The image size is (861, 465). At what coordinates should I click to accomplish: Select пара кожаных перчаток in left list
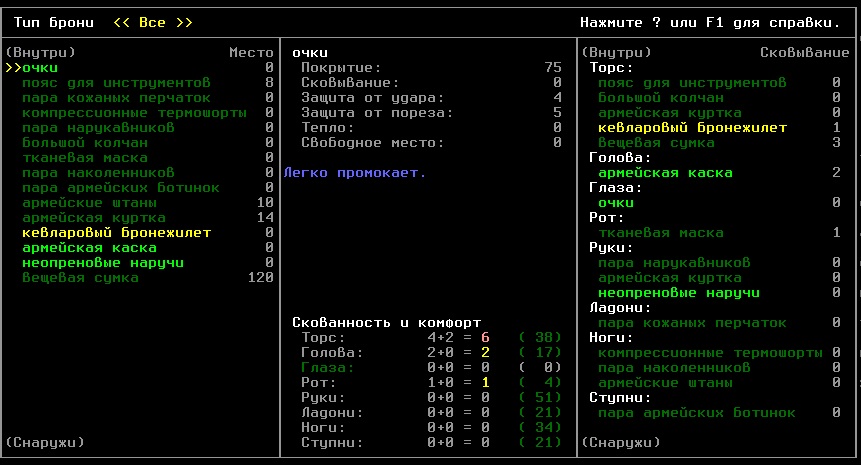pos(116,98)
